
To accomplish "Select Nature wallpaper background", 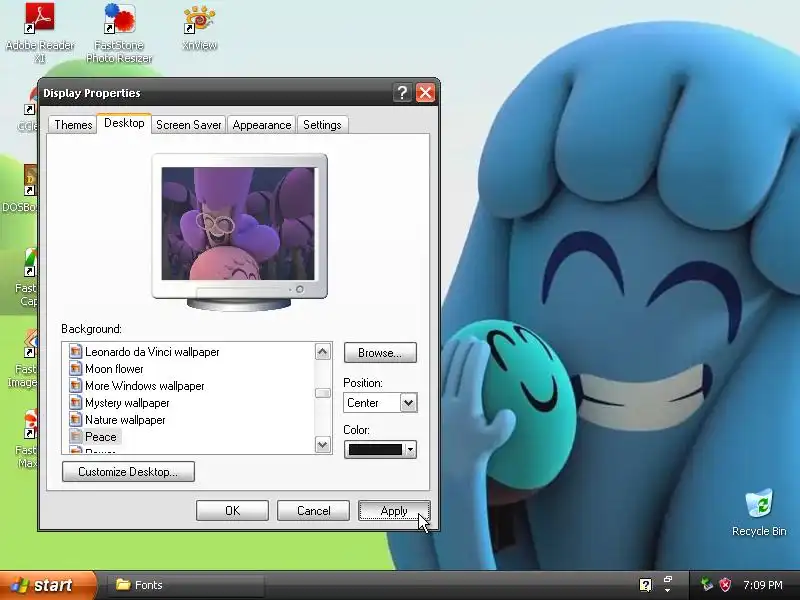I will coord(125,419).
